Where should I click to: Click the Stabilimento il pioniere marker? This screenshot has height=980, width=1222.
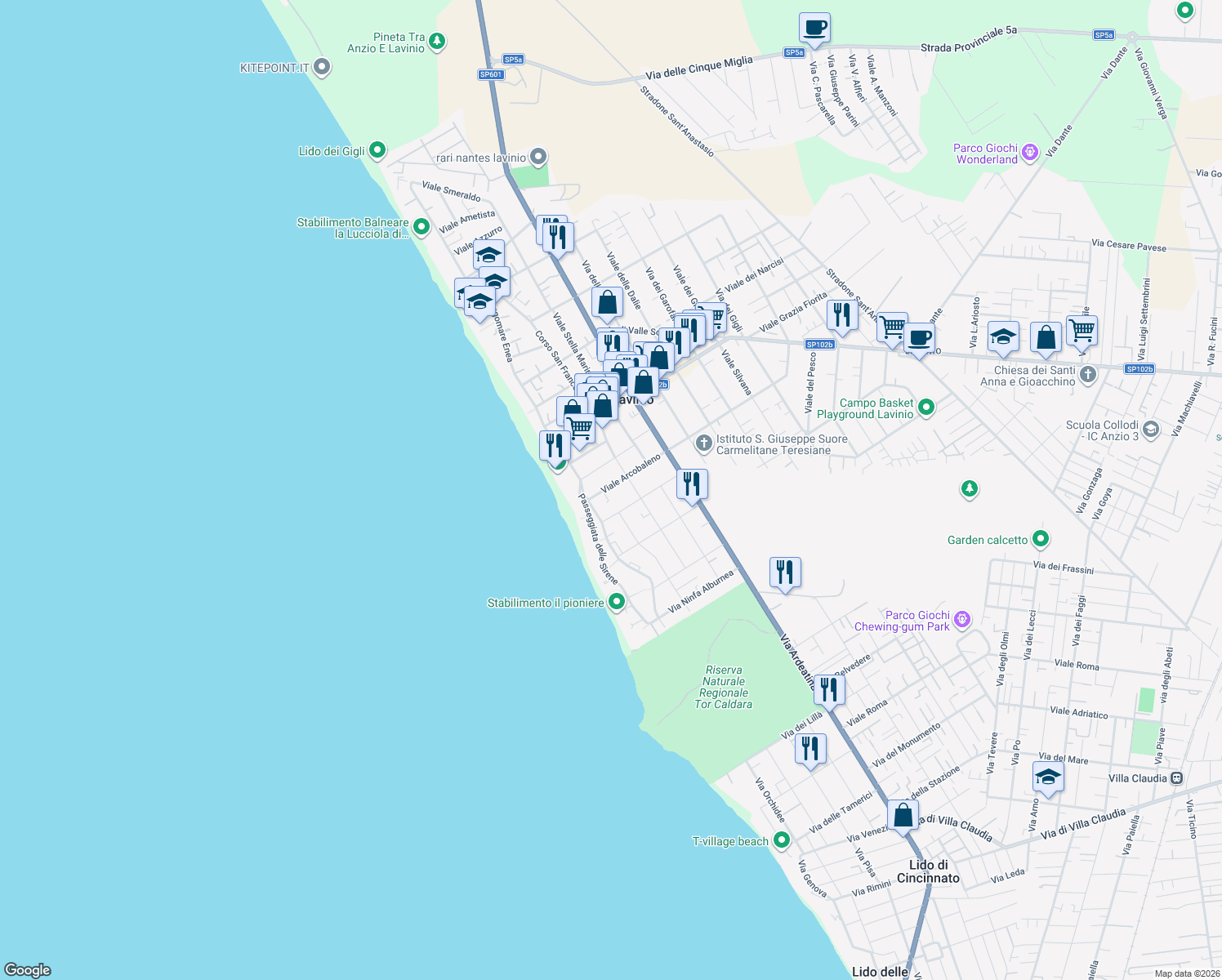click(x=615, y=602)
